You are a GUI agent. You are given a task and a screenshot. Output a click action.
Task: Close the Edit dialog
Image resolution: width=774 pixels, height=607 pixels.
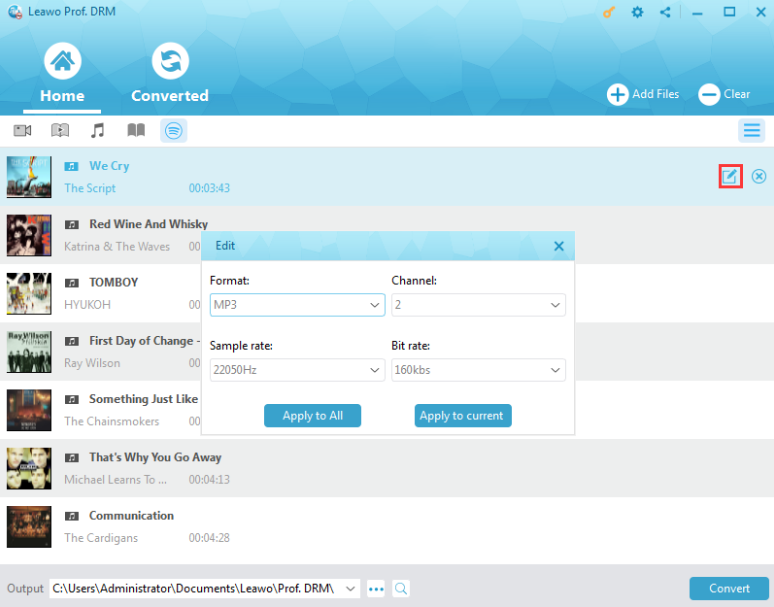tap(558, 246)
